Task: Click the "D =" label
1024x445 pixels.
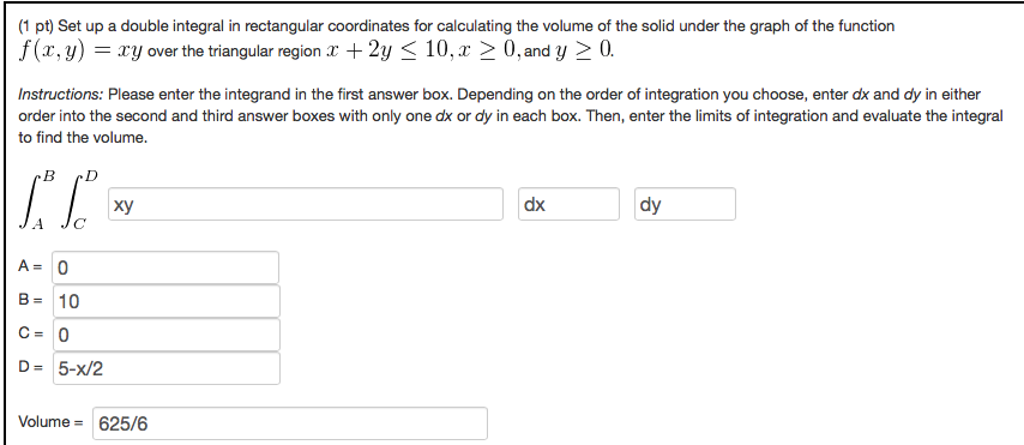Action: 30,367
